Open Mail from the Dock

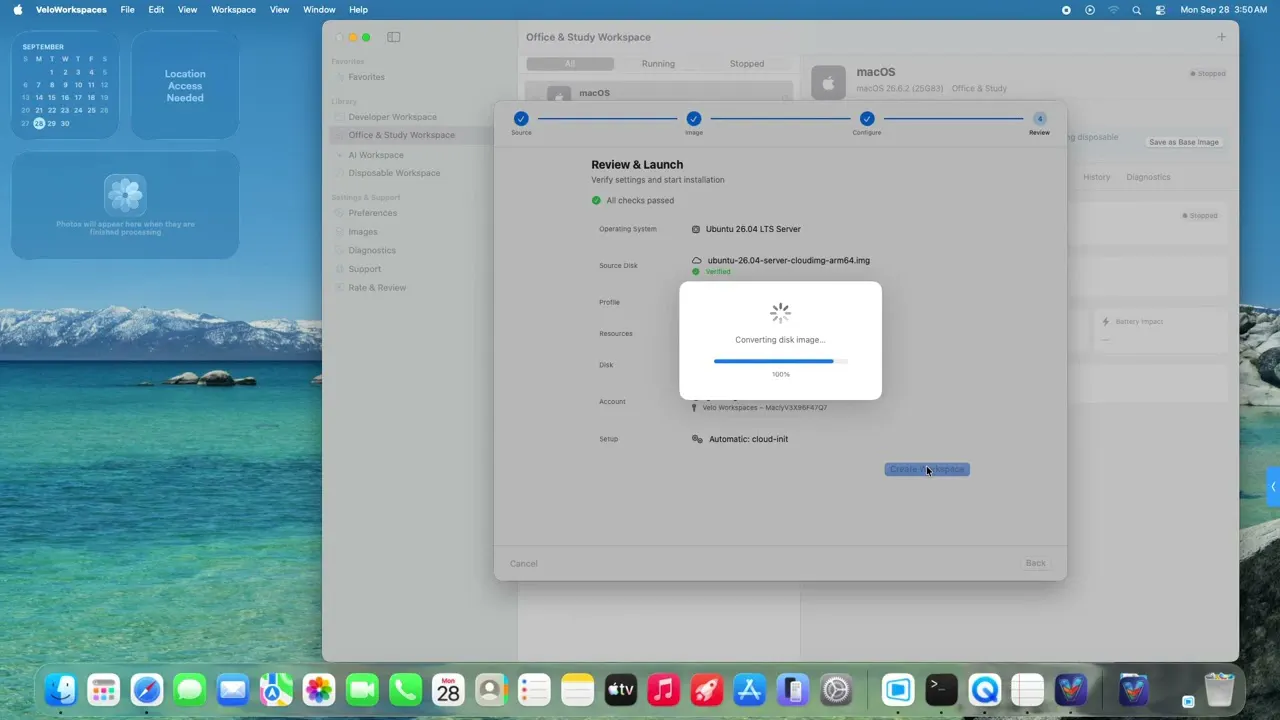(x=233, y=690)
